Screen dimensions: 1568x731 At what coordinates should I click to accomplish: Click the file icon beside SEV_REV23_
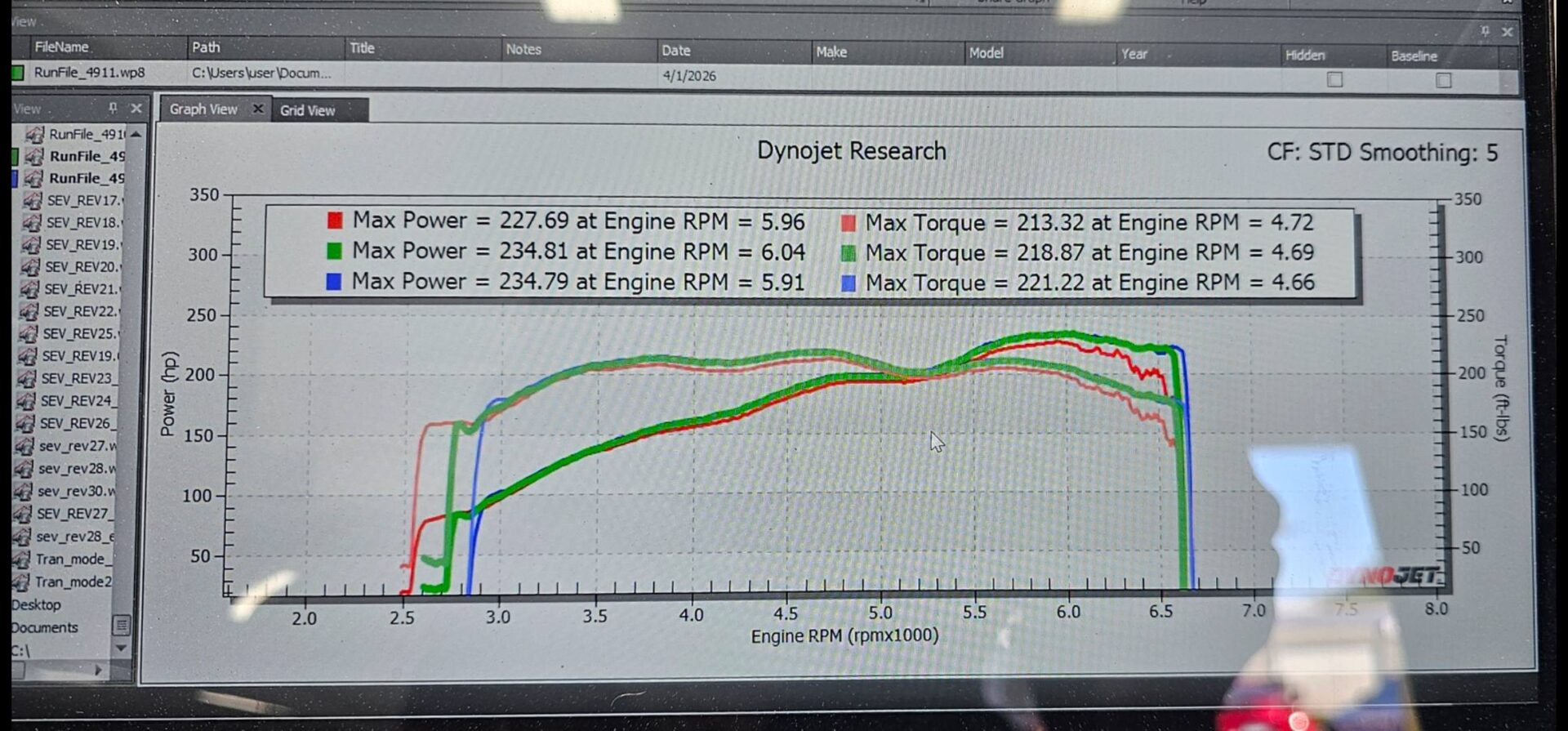(27, 378)
